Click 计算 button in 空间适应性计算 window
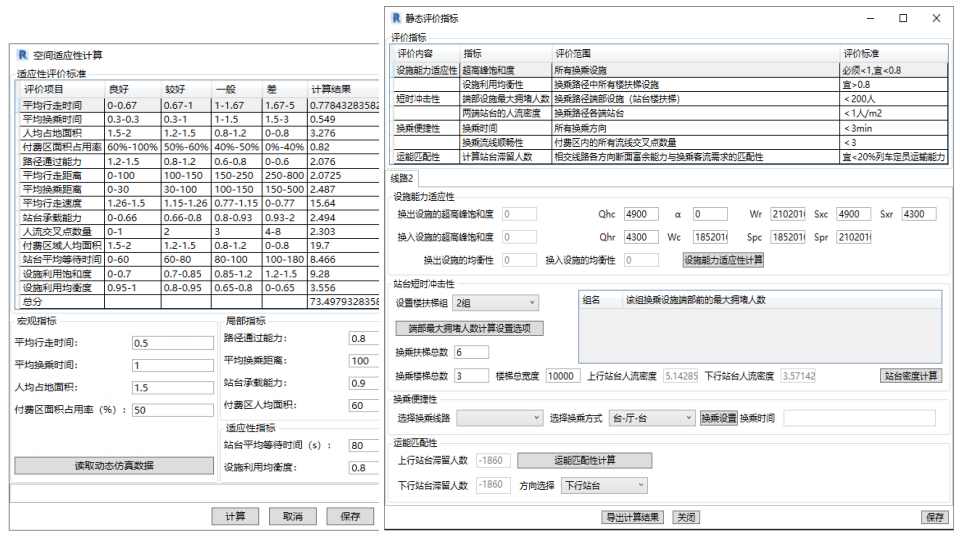The height and width of the screenshot is (540, 960). pyautogui.click(x=235, y=517)
